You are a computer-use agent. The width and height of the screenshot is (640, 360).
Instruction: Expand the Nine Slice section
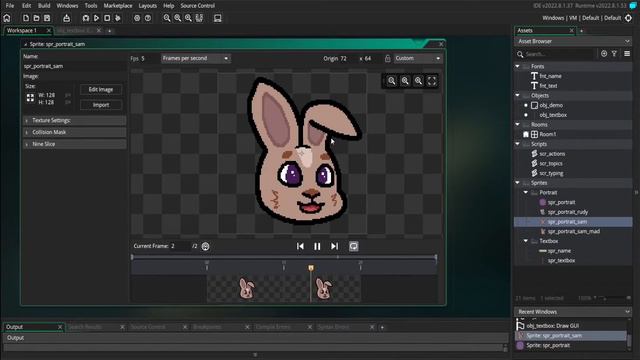74,144
